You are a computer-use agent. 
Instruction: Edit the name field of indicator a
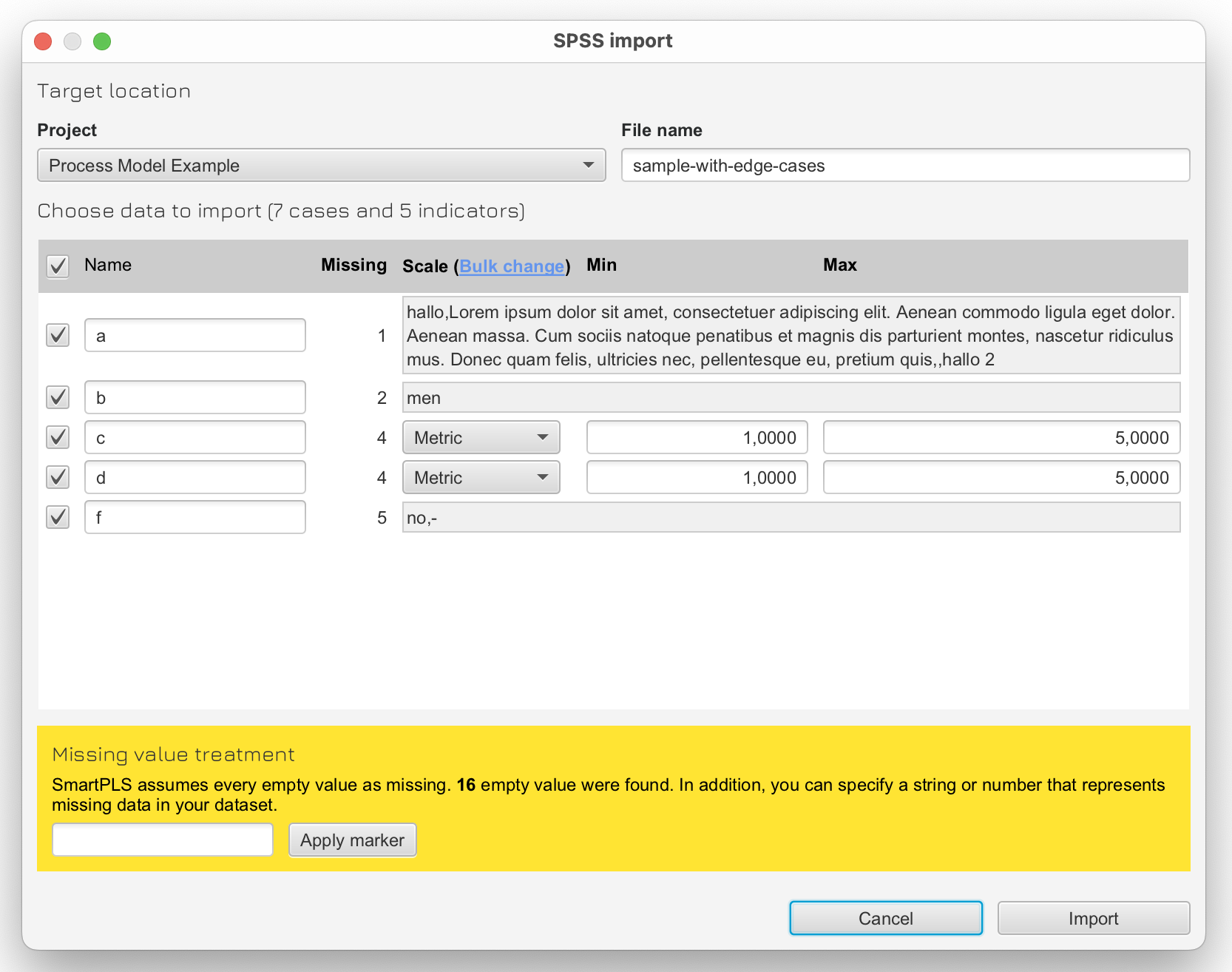pyautogui.click(x=194, y=335)
